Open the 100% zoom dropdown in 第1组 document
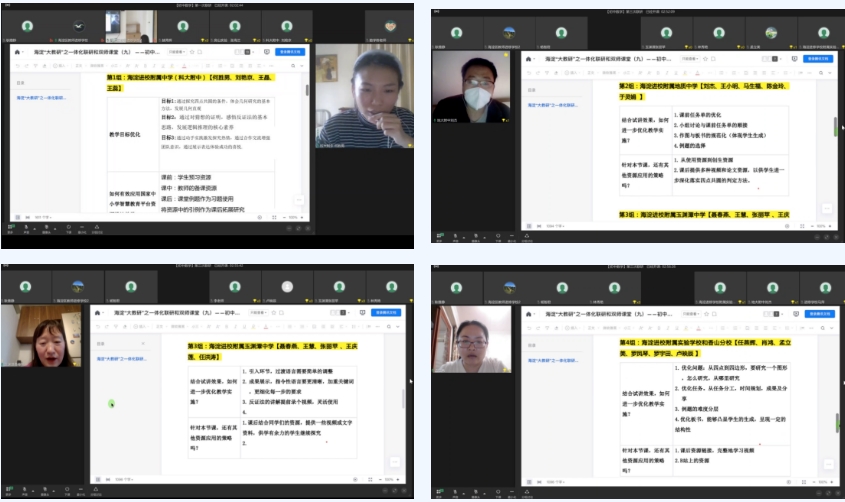 (x=294, y=217)
